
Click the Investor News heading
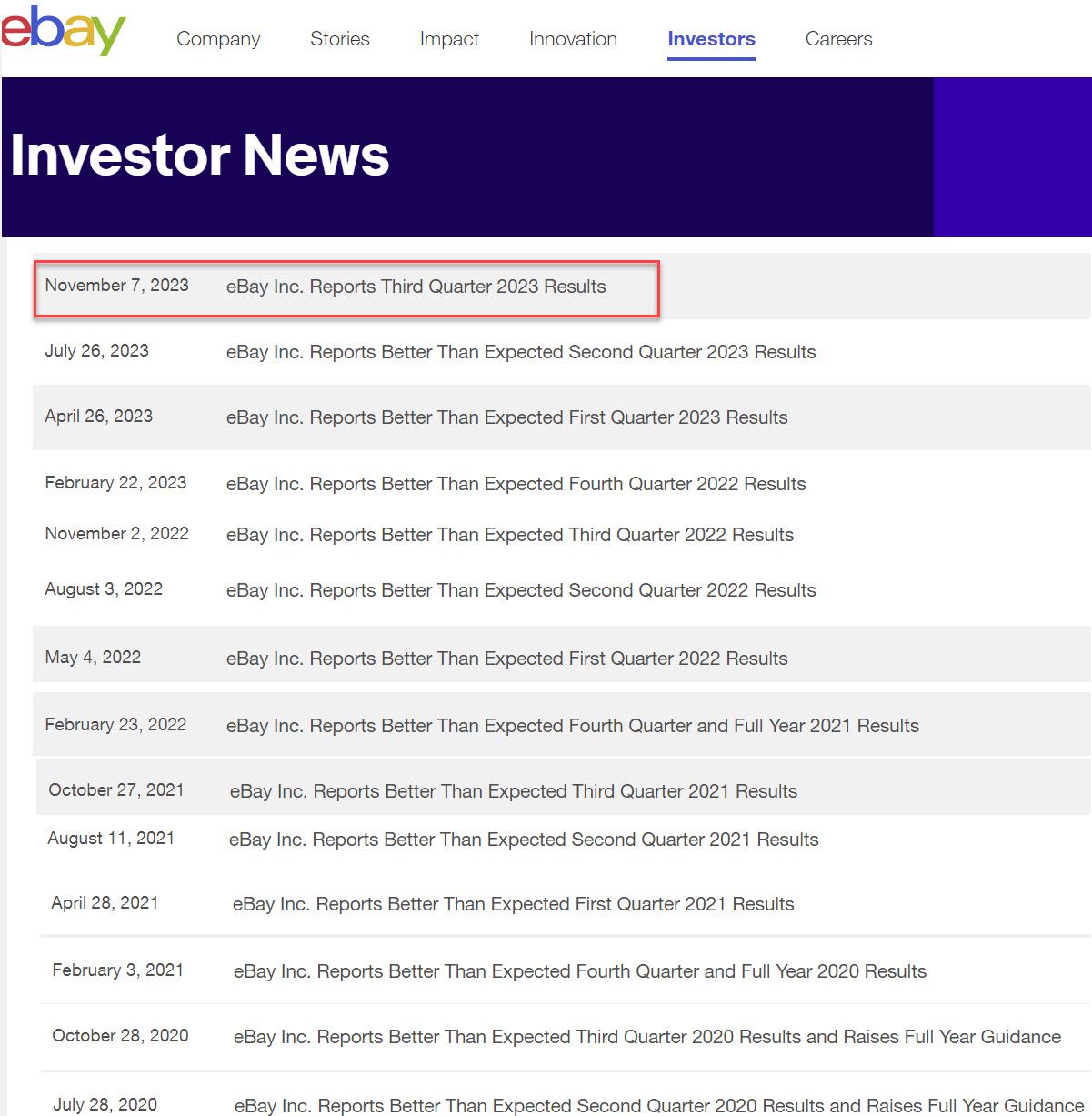200,156
